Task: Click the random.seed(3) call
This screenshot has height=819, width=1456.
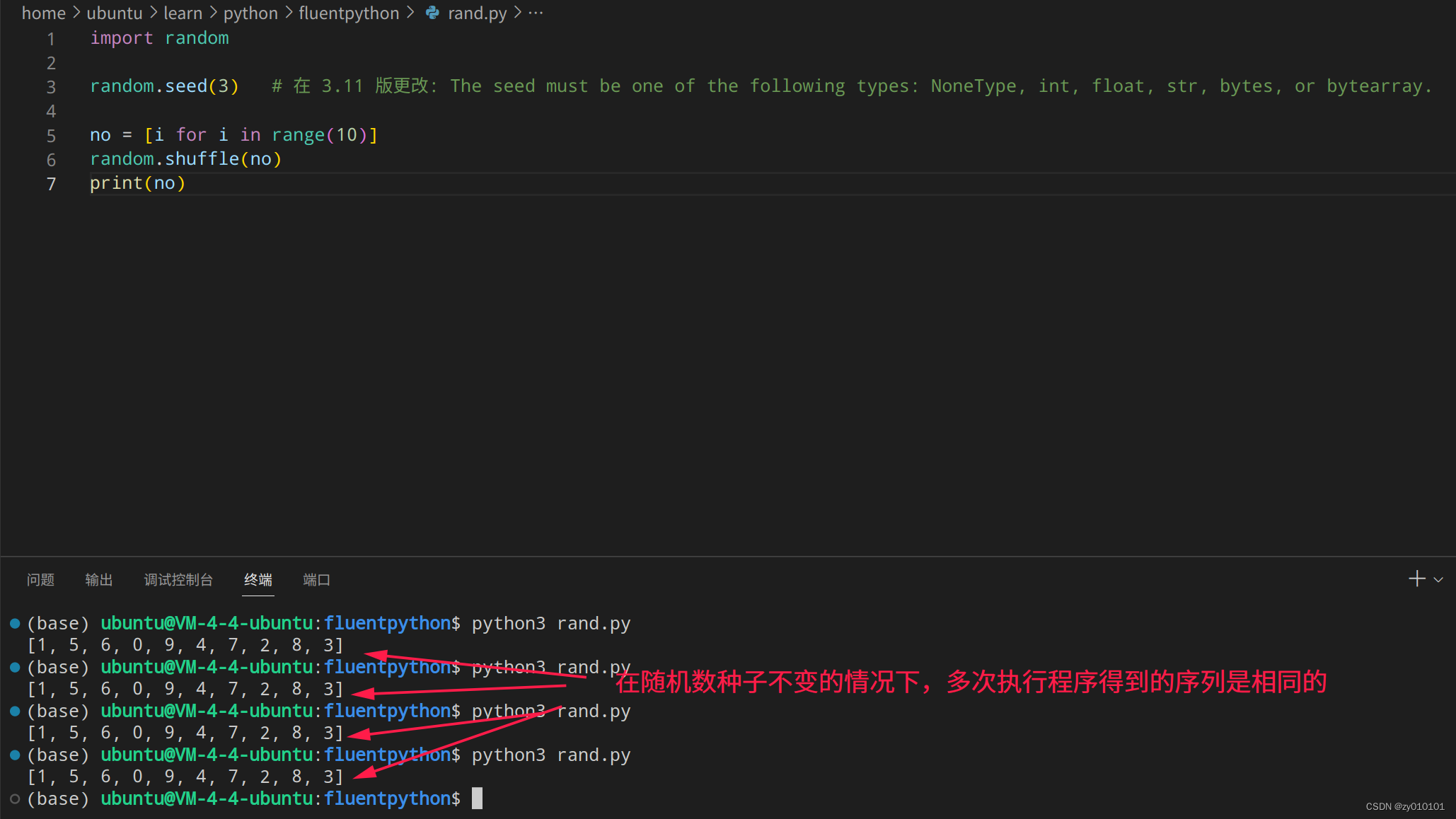Action: point(164,86)
